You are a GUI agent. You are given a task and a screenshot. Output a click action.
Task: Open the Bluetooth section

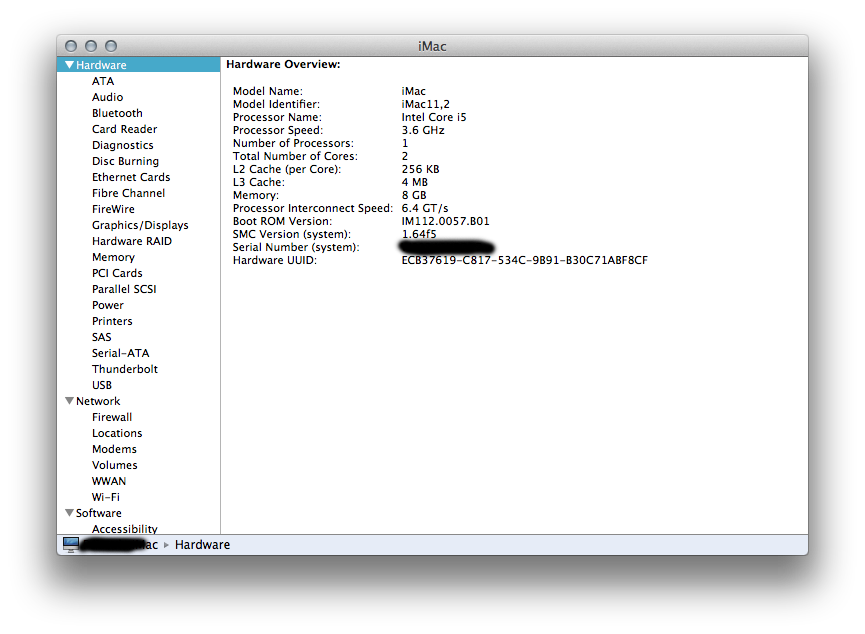(x=117, y=113)
